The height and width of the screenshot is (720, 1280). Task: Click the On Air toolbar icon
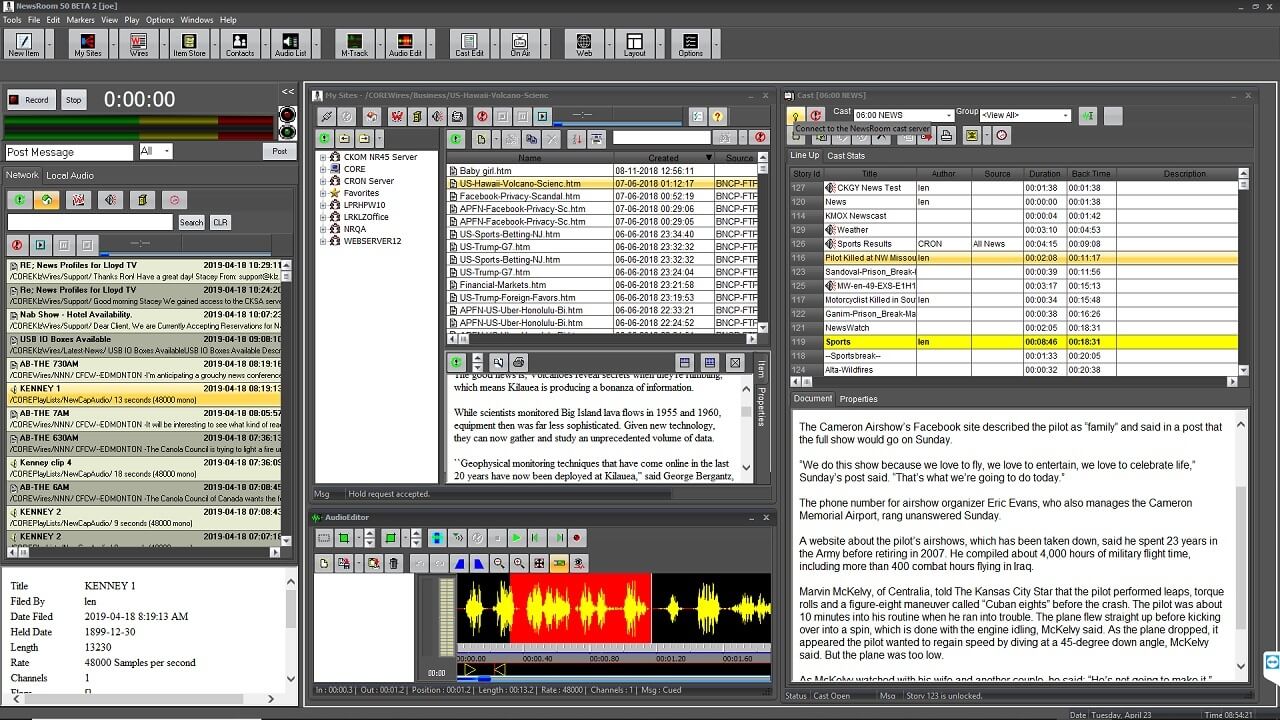520,44
